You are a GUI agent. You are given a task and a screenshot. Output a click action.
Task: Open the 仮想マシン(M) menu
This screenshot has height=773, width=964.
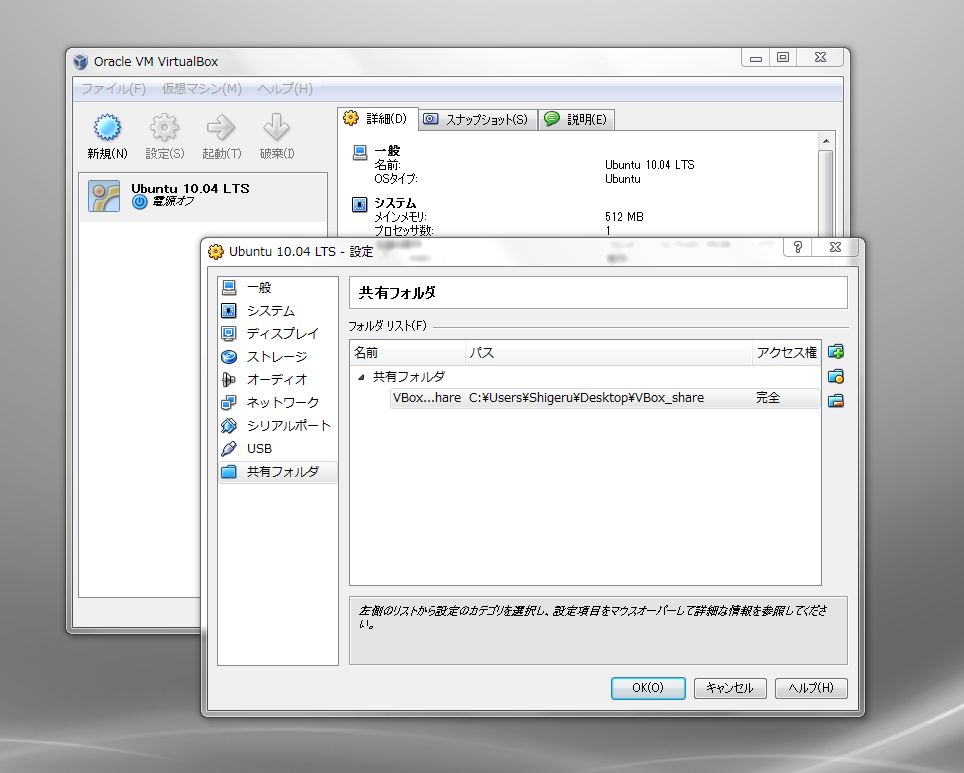pyautogui.click(x=202, y=89)
